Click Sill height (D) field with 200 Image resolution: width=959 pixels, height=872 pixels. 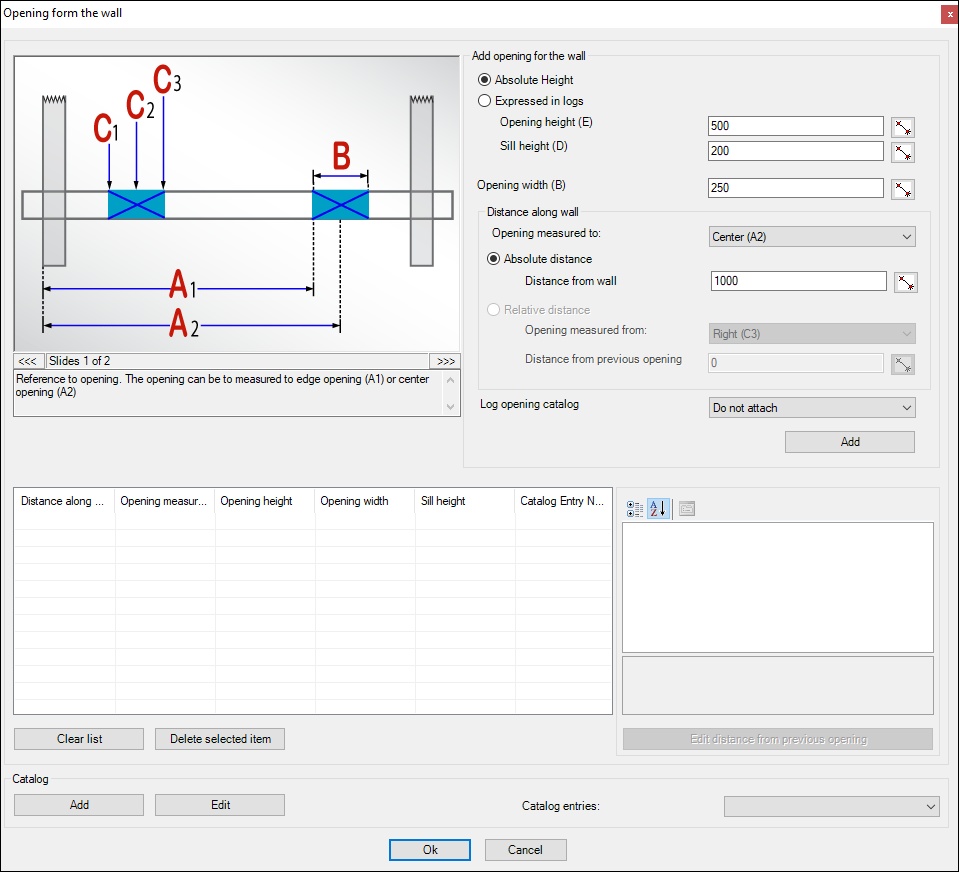coord(796,151)
